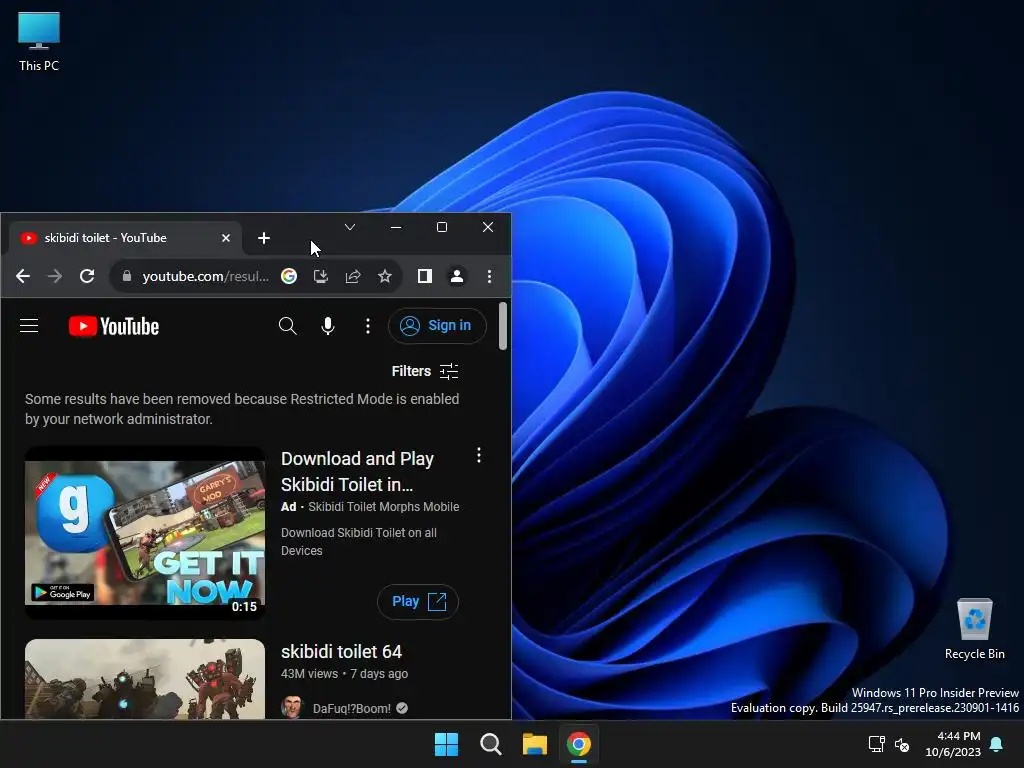The width and height of the screenshot is (1024, 768).
Task: Open notification bell in tray
Action: [997, 744]
